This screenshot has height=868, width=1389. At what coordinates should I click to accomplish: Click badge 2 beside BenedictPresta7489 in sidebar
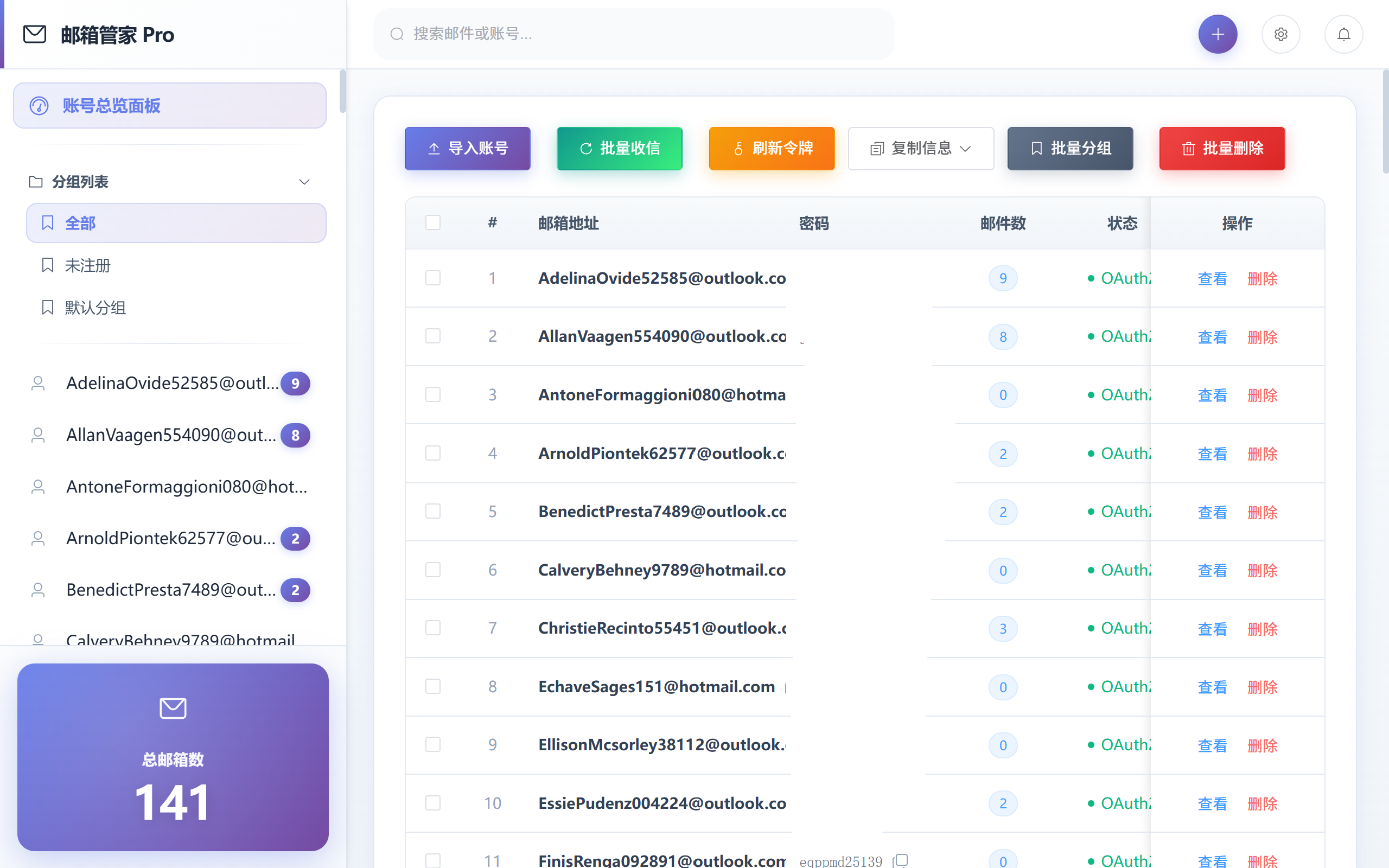295,590
